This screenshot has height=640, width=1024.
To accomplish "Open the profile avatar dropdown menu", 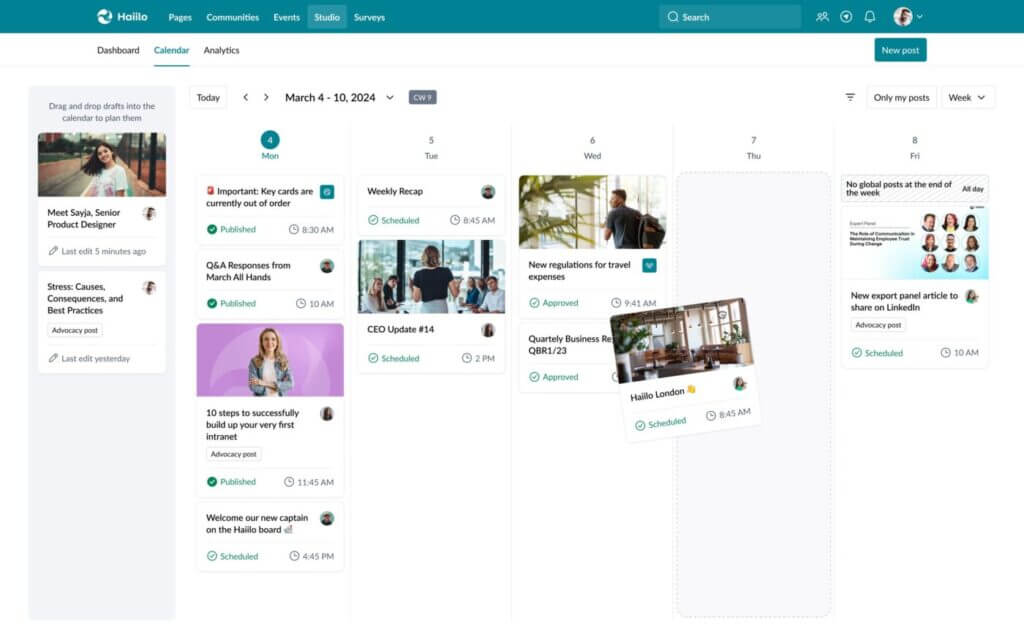I will (x=905, y=16).
